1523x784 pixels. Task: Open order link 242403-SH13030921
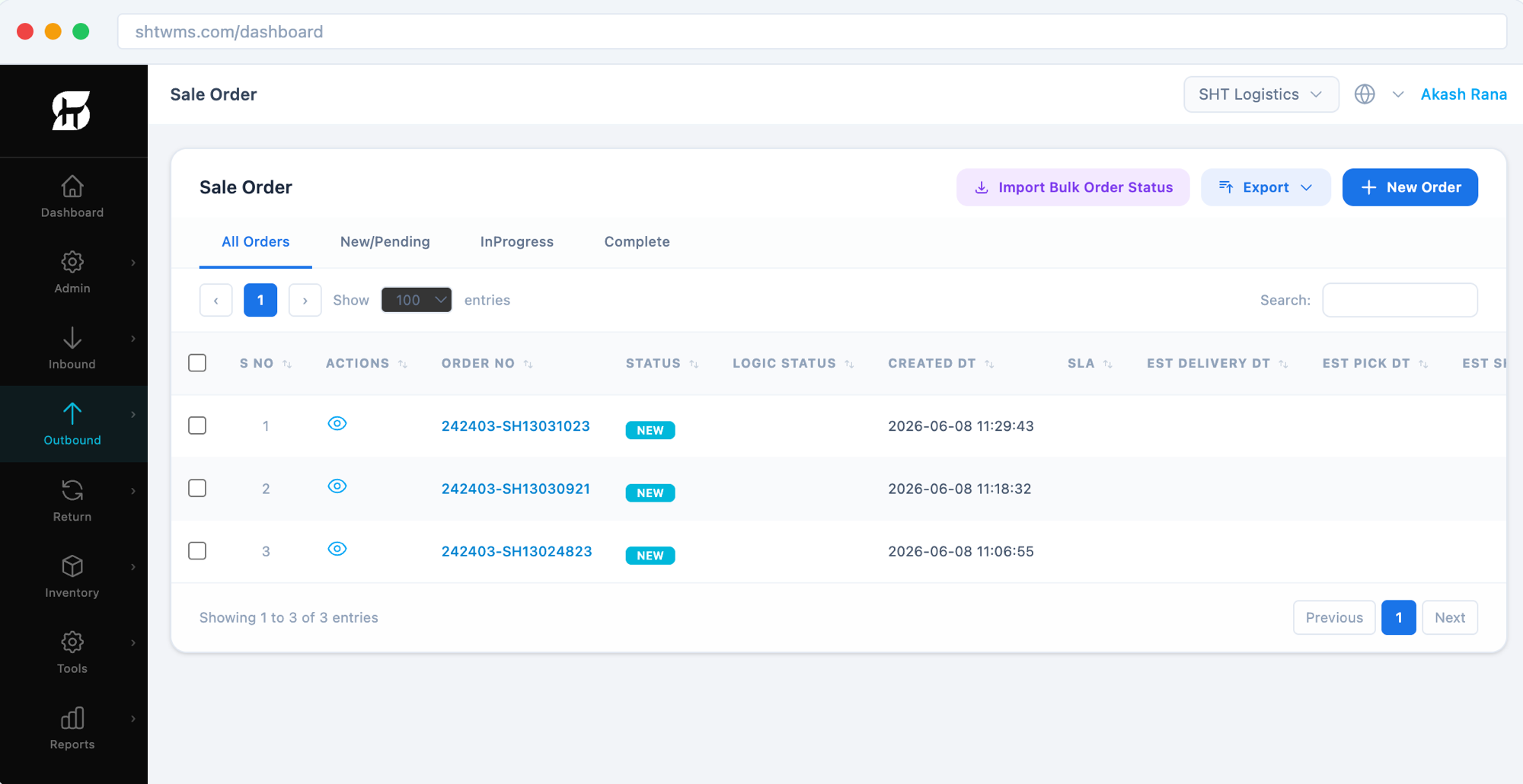click(516, 489)
